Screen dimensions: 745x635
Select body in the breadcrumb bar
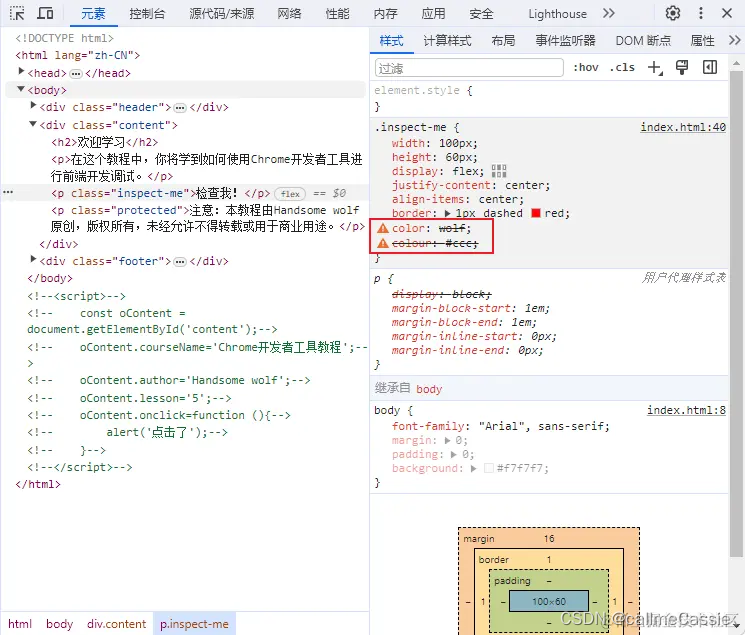pyautogui.click(x=59, y=624)
